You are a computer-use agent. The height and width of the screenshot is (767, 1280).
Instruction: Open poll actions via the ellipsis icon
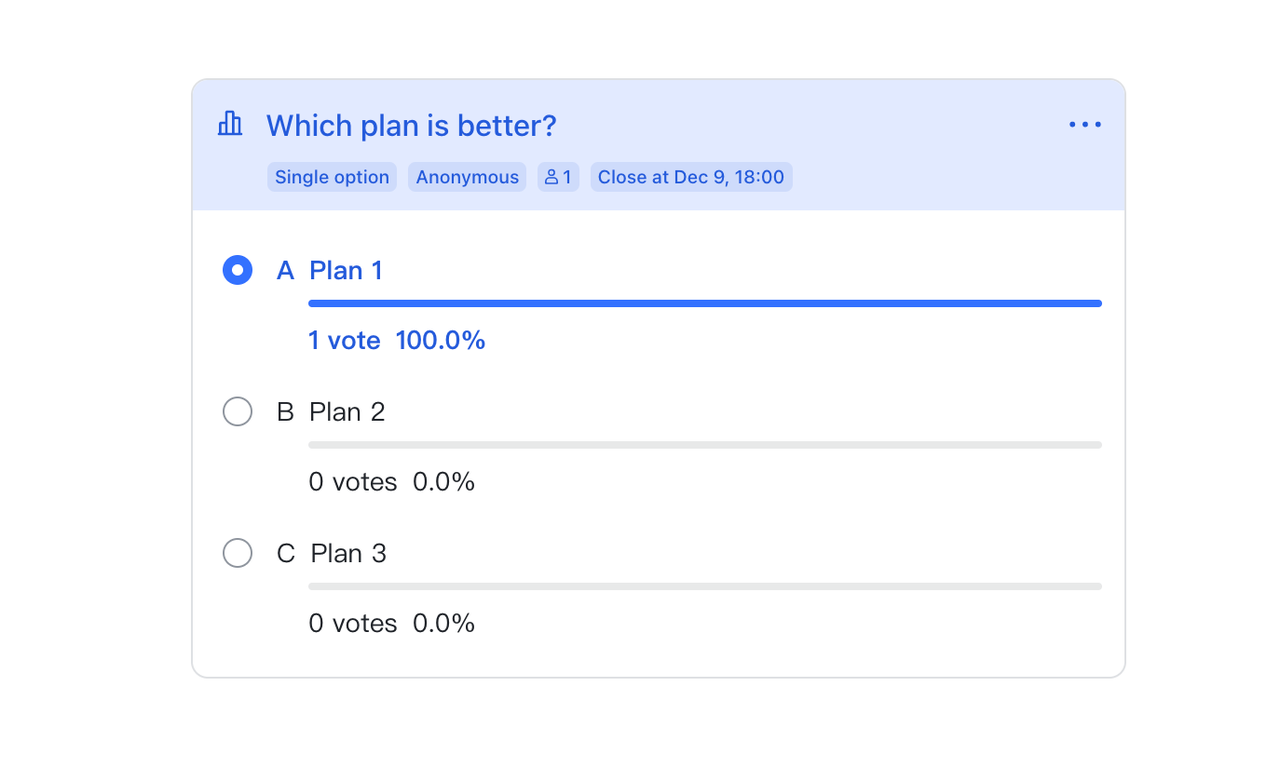[1085, 124]
